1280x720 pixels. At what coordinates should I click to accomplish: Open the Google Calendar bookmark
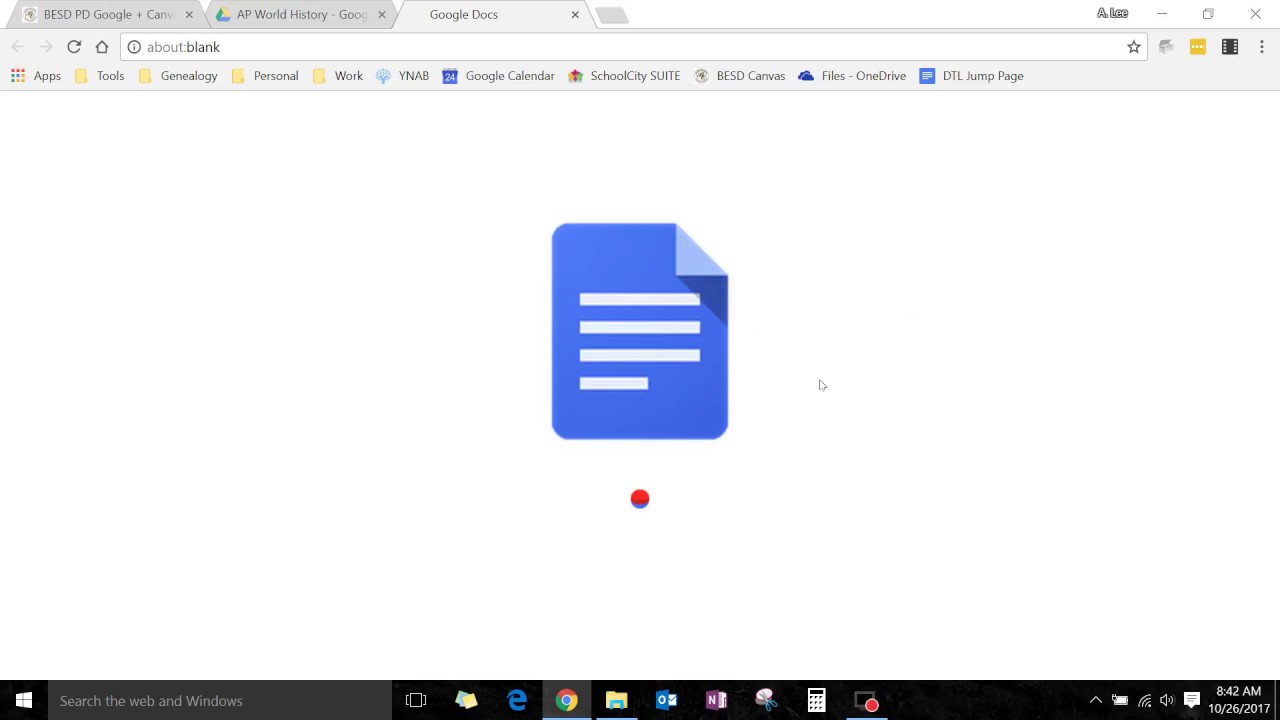pos(498,76)
